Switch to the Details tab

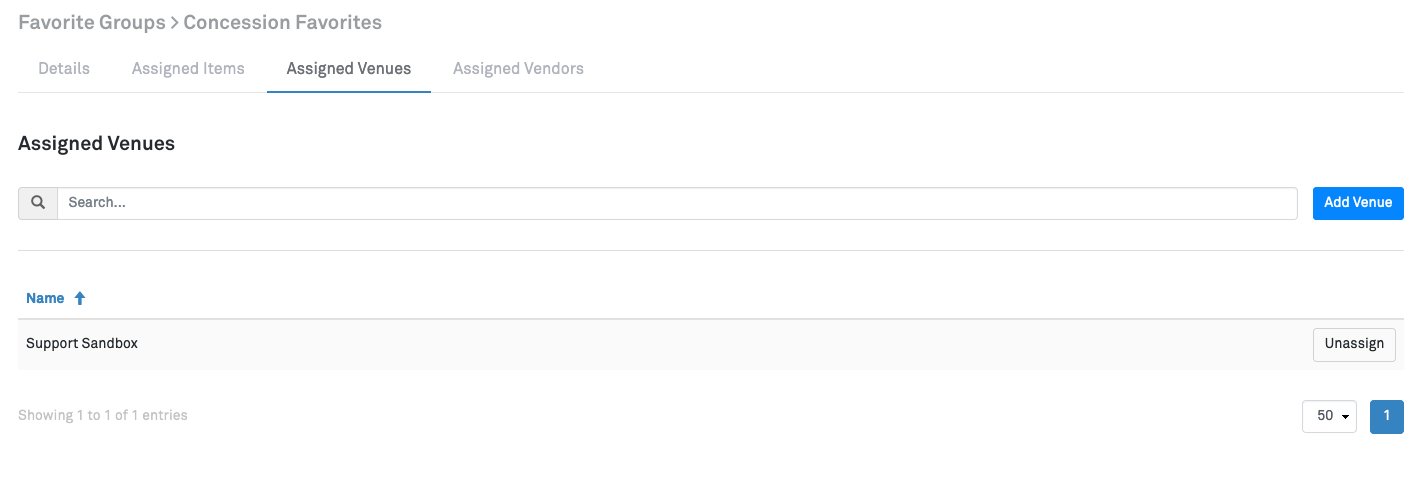point(64,69)
